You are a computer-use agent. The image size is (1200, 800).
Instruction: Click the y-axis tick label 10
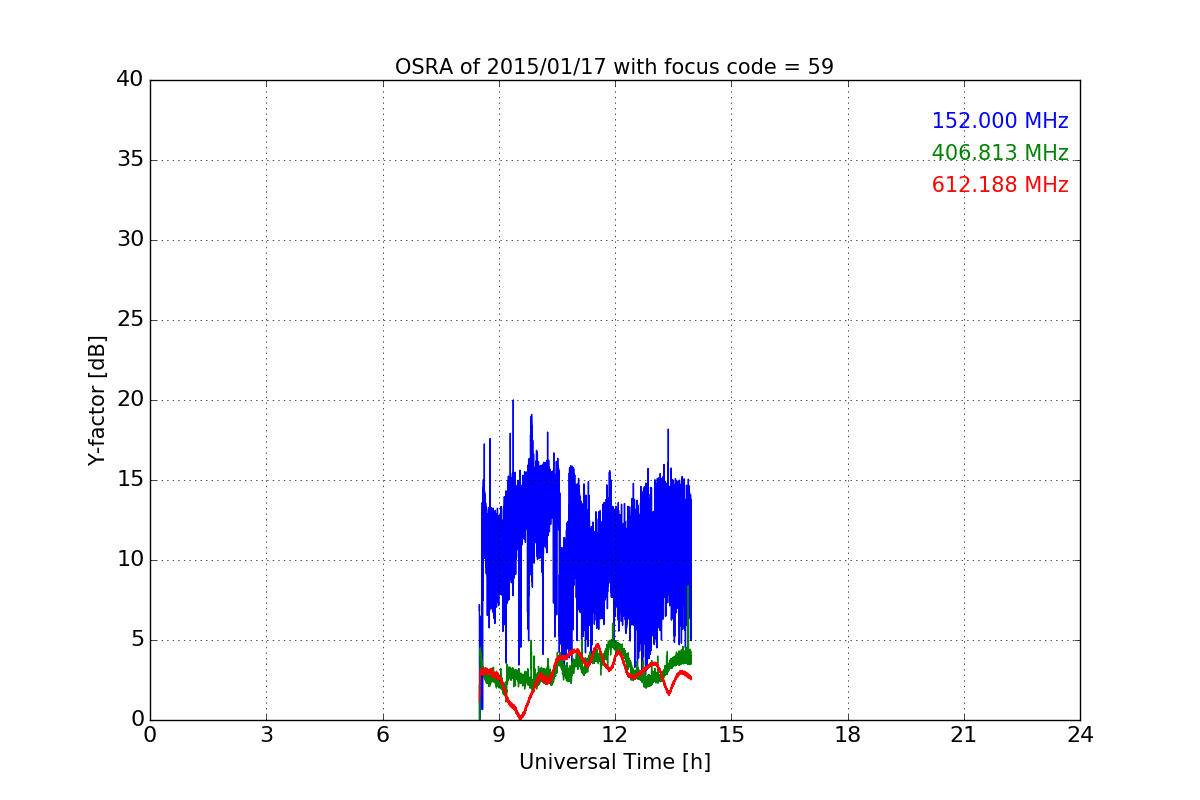[x=130, y=560]
